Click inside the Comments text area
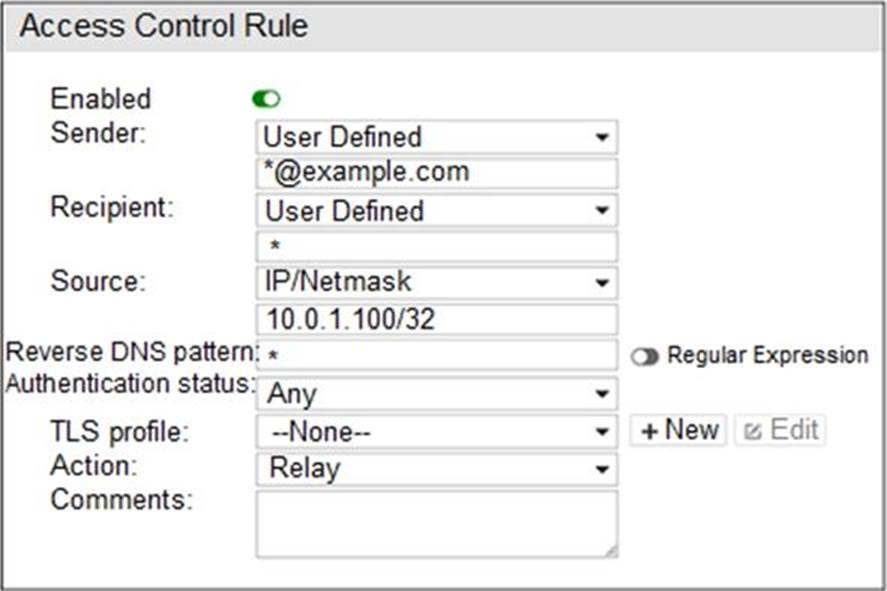 click(x=436, y=522)
